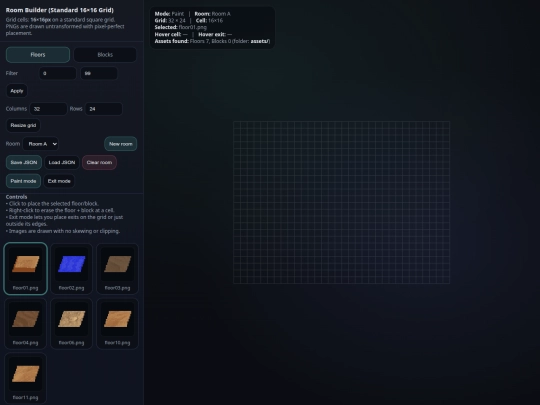Click the 'Grid: 32 × 24' status text
The height and width of the screenshot is (405, 540).
click(170, 20)
